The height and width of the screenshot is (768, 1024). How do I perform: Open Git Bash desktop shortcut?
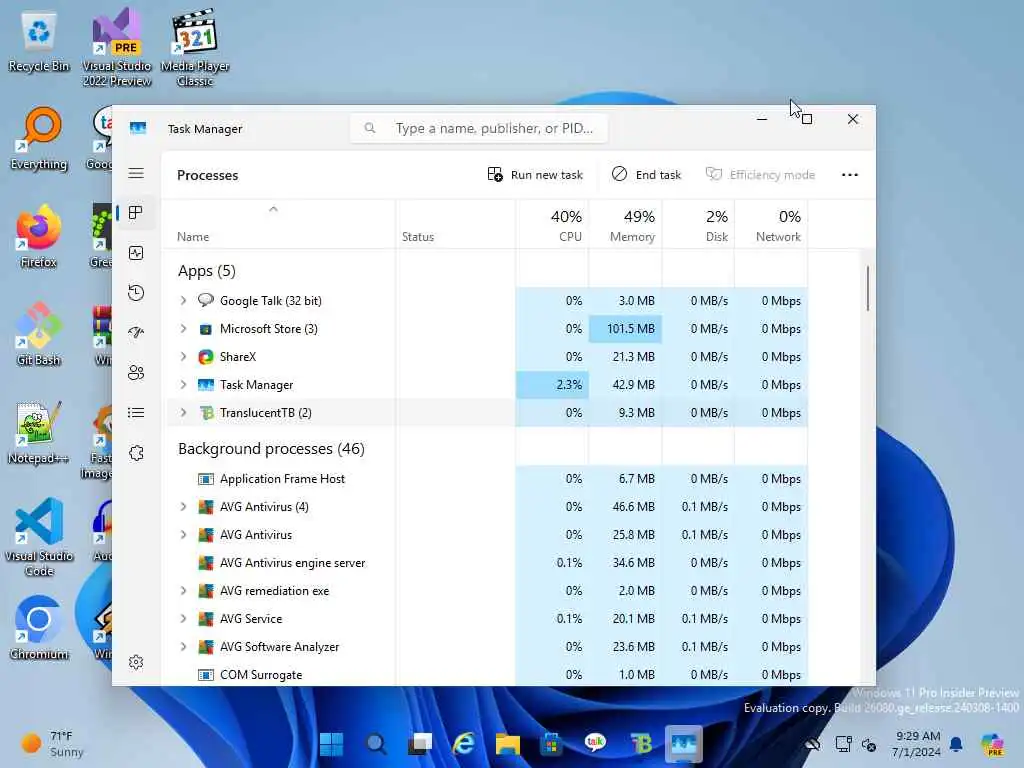pyautogui.click(x=39, y=334)
